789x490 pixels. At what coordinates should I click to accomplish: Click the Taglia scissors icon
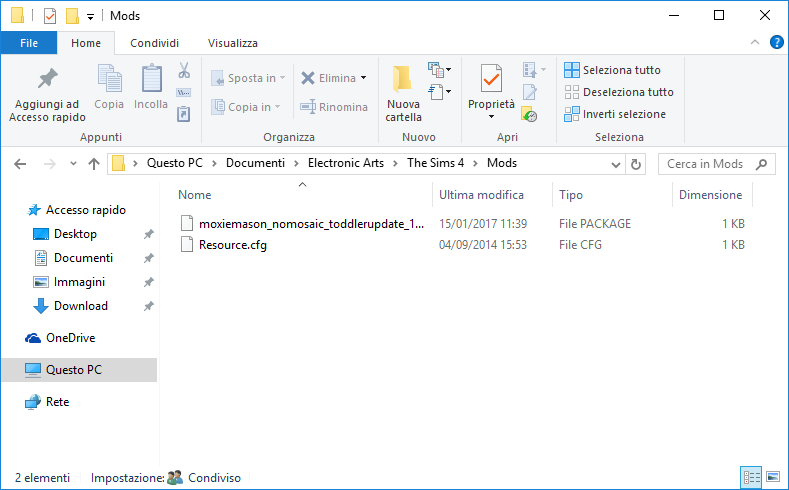[184, 71]
